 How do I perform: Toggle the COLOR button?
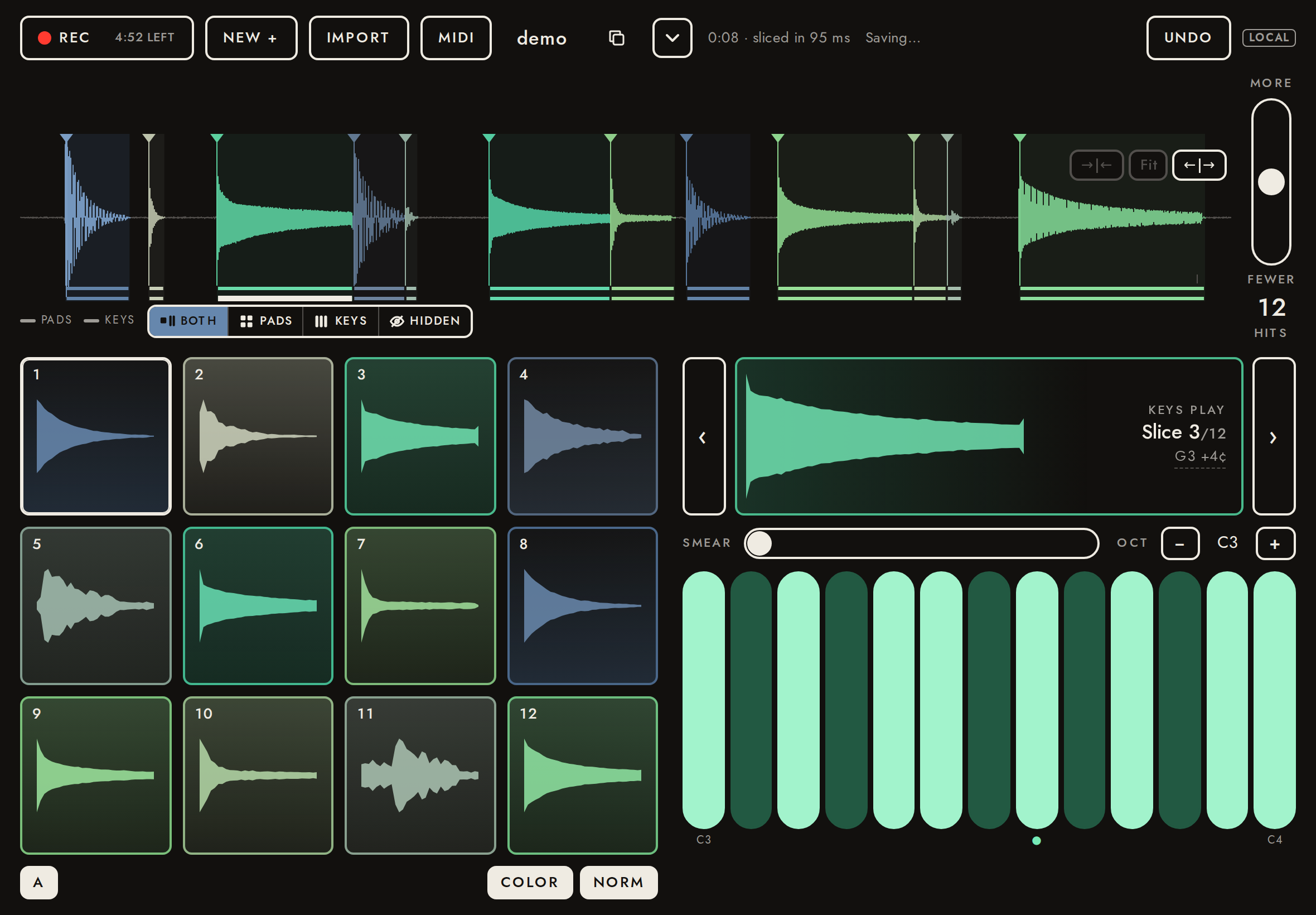(x=529, y=882)
